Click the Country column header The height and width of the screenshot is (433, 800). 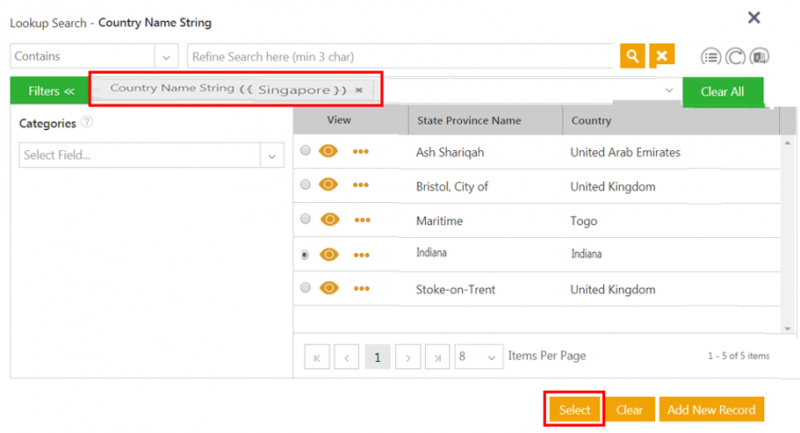click(591, 121)
